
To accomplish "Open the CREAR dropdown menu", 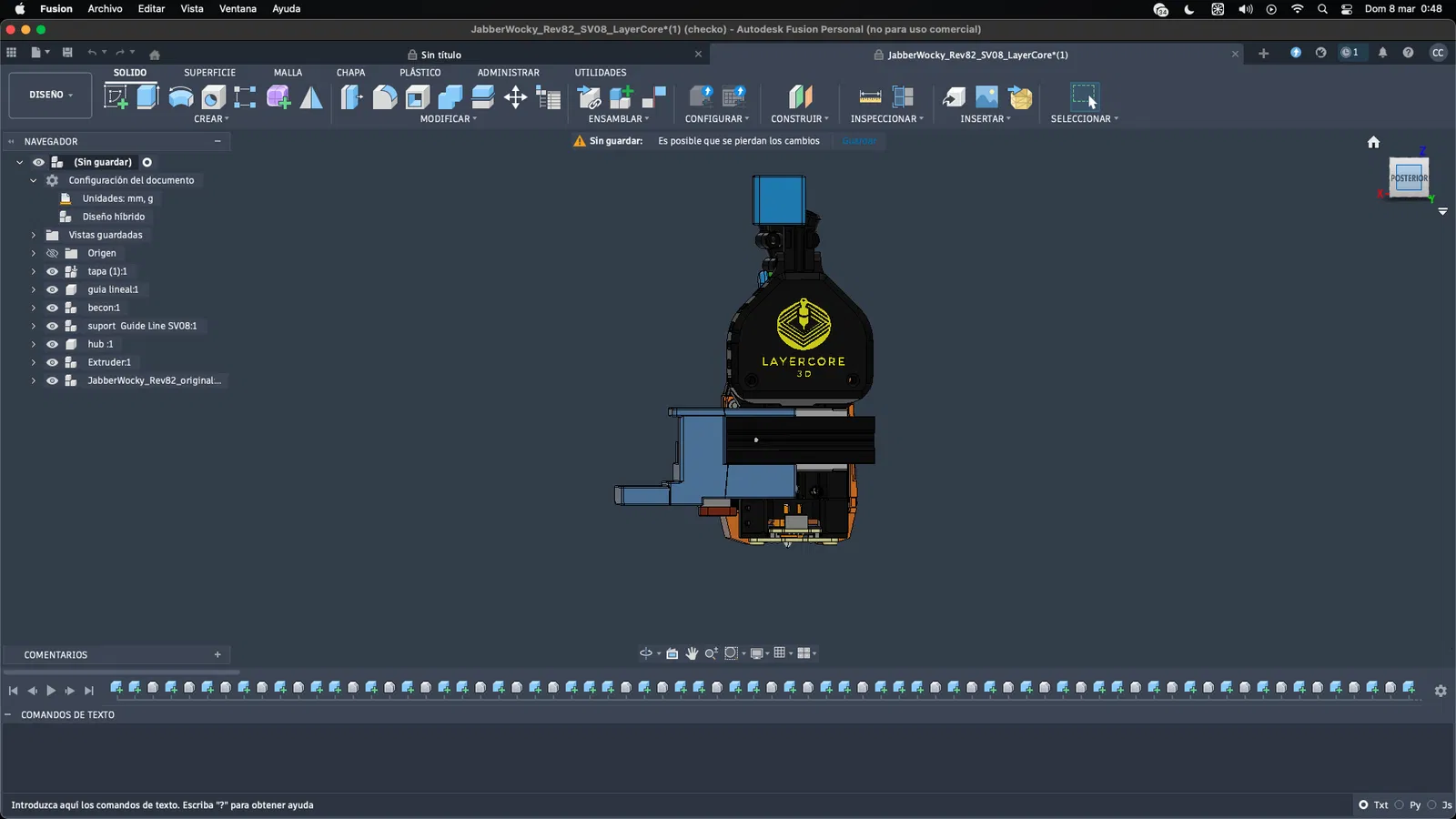I will pos(211,119).
